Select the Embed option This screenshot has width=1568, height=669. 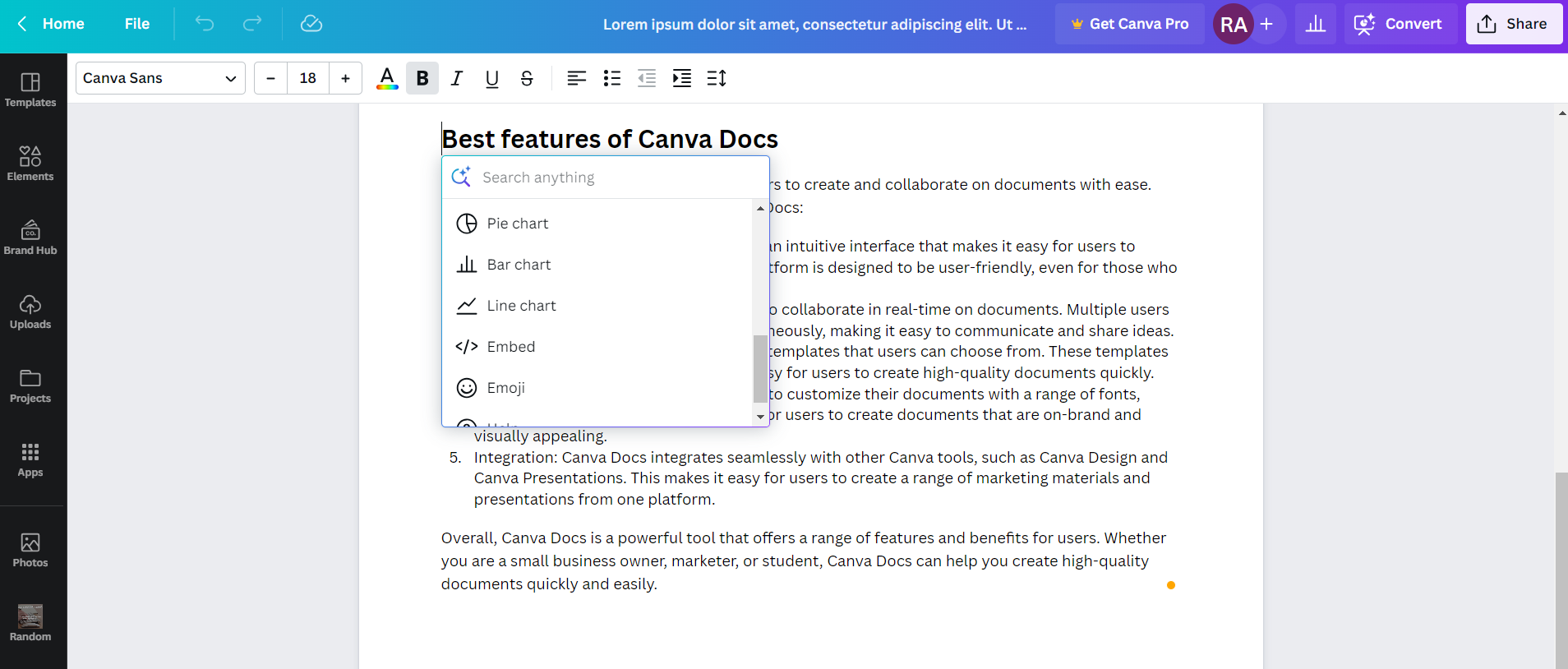(x=598, y=347)
